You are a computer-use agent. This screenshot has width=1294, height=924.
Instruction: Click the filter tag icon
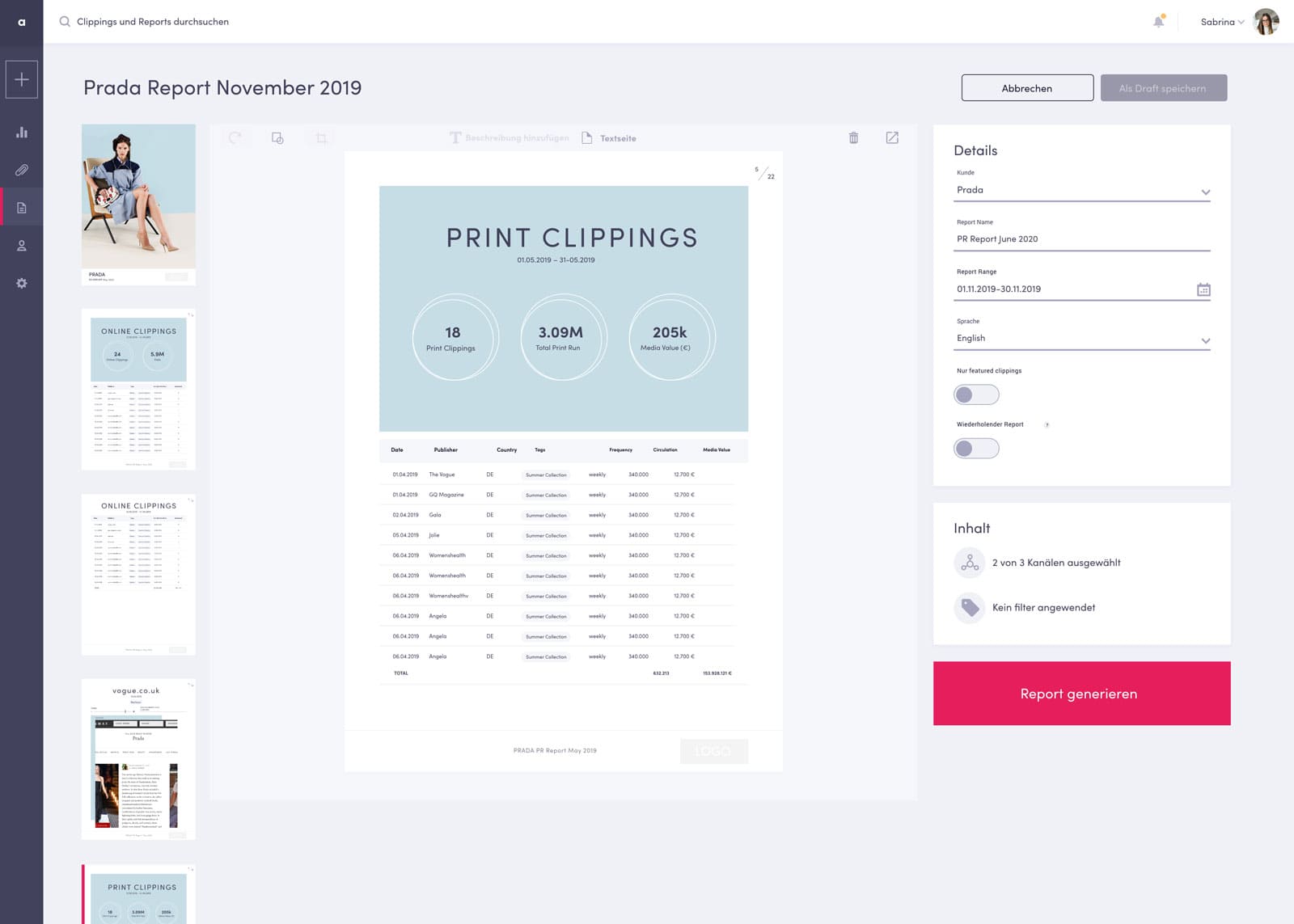(x=970, y=607)
